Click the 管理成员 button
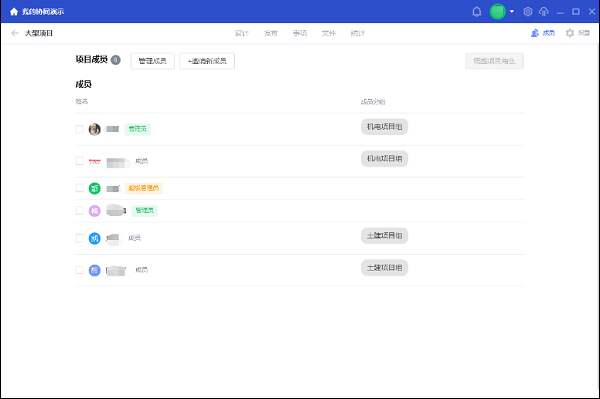600x399 pixels. point(153,61)
